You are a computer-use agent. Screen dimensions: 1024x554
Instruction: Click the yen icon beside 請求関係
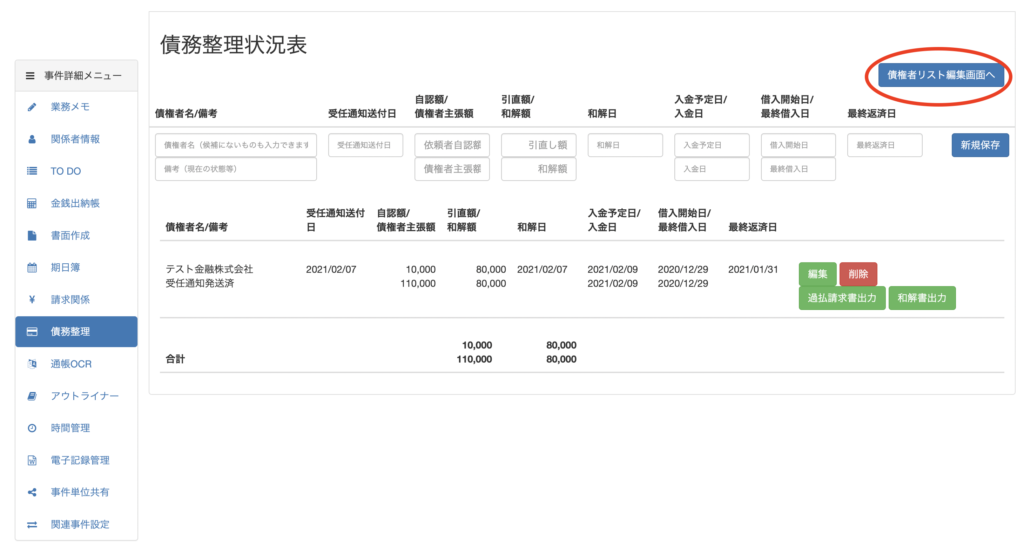pyautogui.click(x=31, y=300)
